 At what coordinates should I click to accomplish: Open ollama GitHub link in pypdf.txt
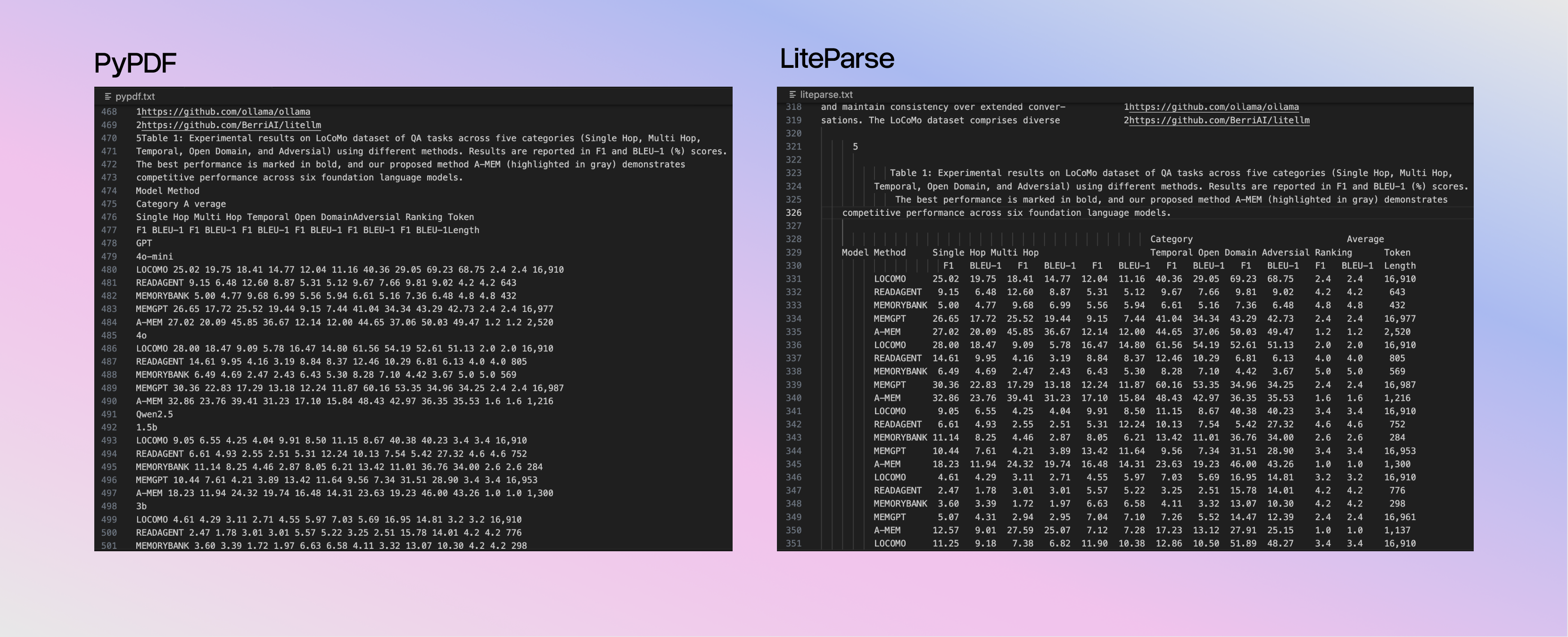[x=225, y=112]
